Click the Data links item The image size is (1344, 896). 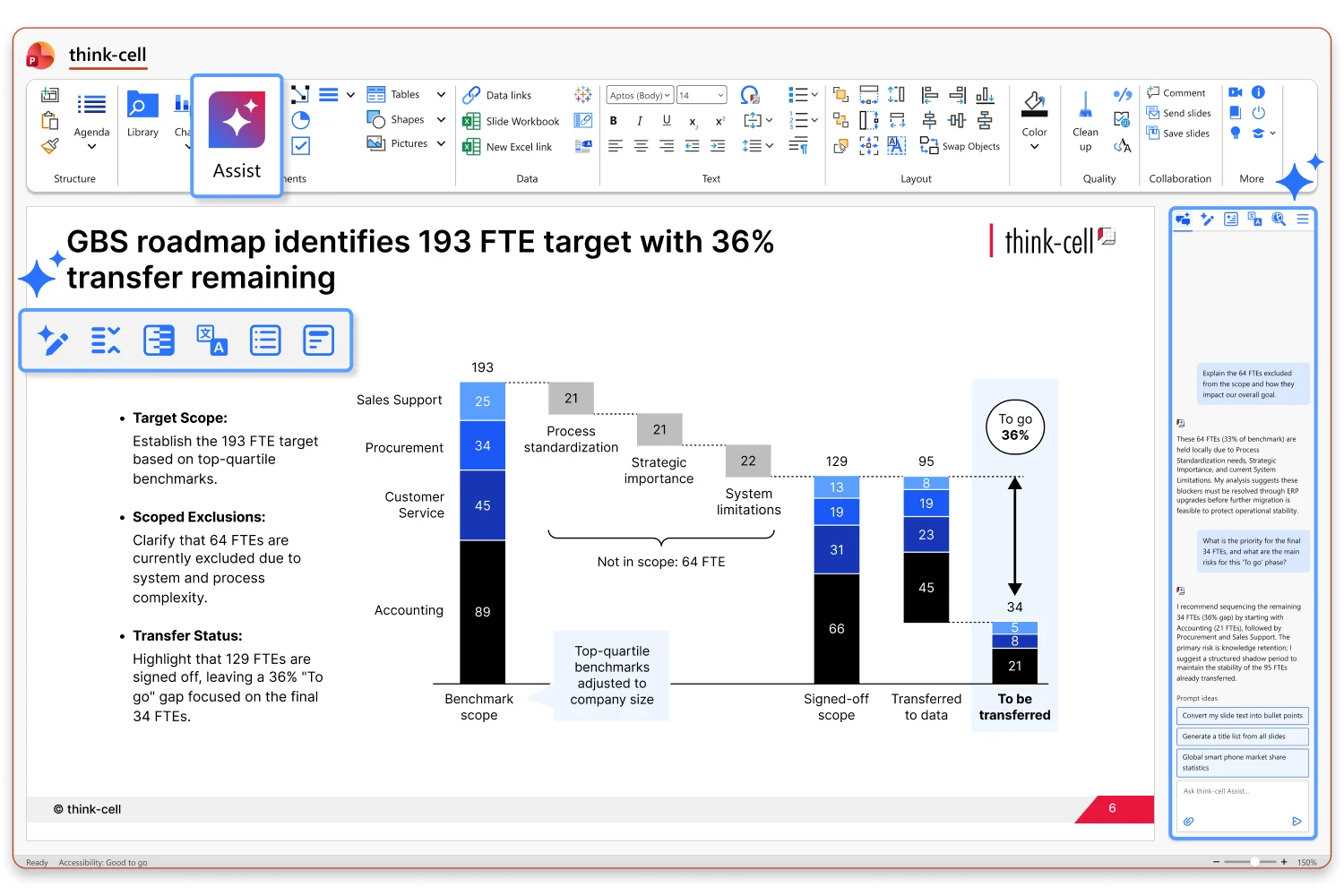[x=497, y=95]
